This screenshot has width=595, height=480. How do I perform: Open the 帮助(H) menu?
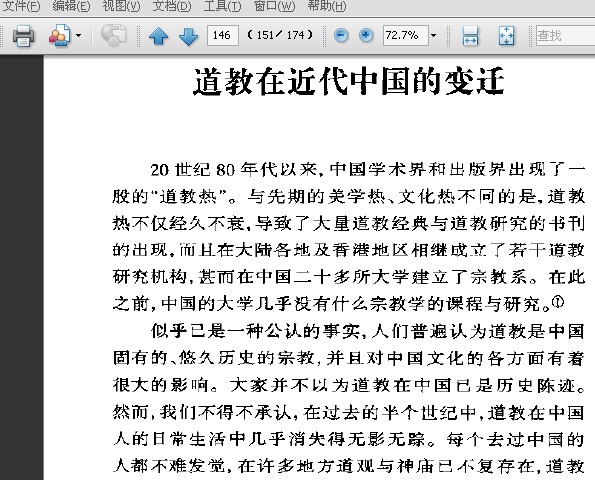(x=326, y=6)
